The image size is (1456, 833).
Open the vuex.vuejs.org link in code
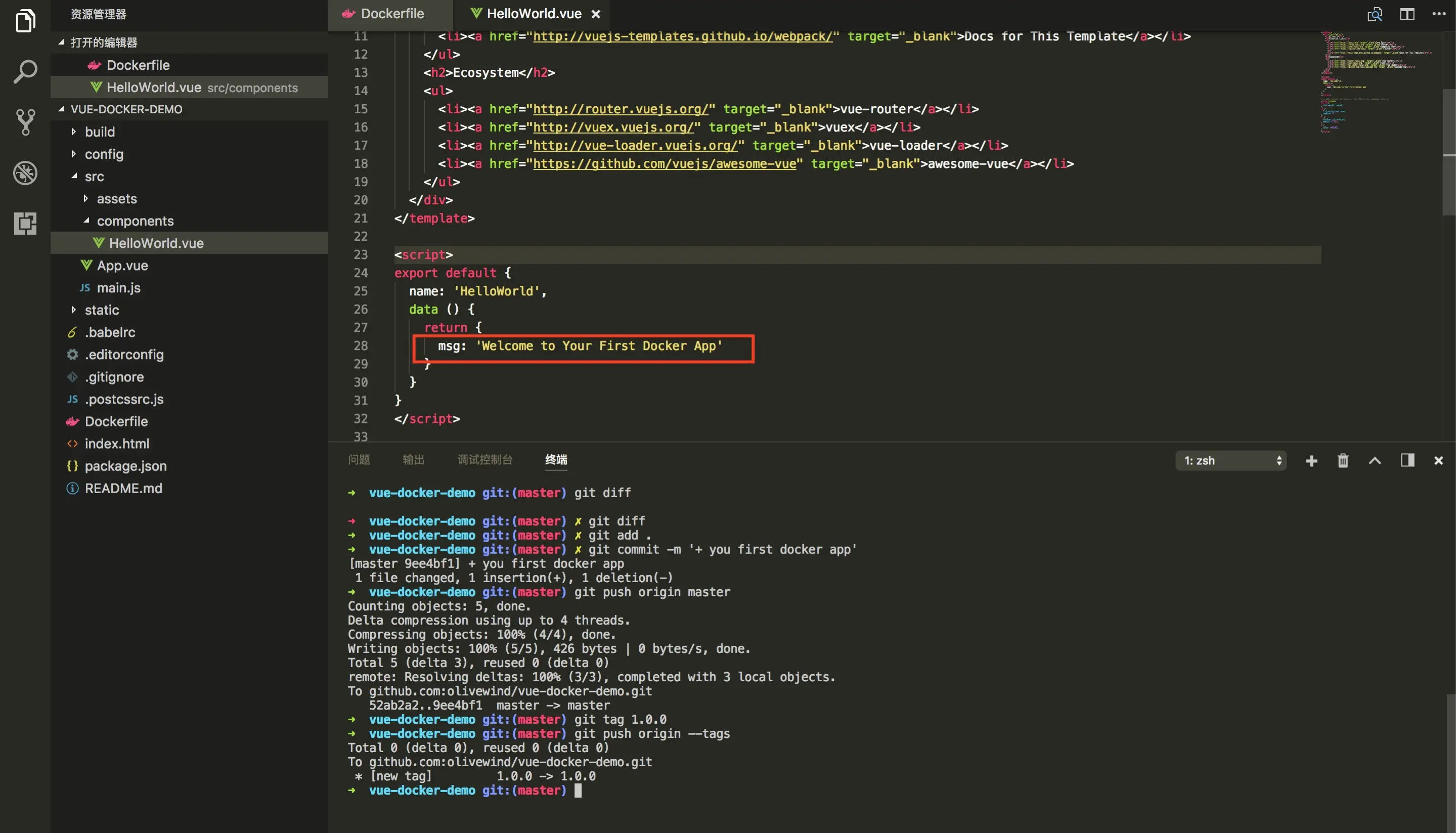(x=613, y=127)
